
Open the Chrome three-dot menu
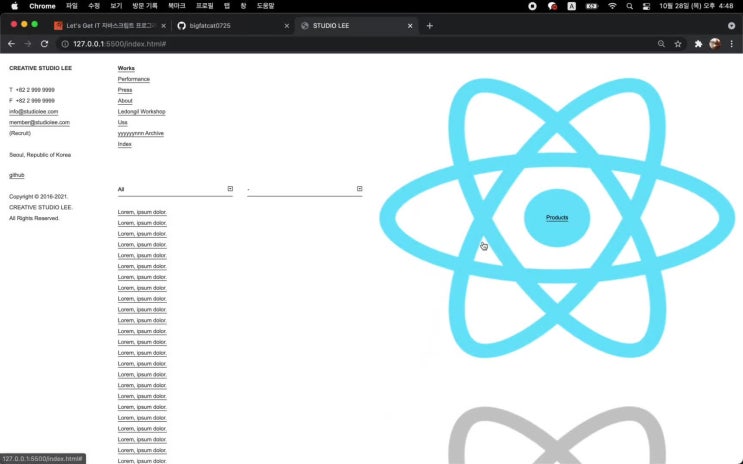tap(732, 44)
